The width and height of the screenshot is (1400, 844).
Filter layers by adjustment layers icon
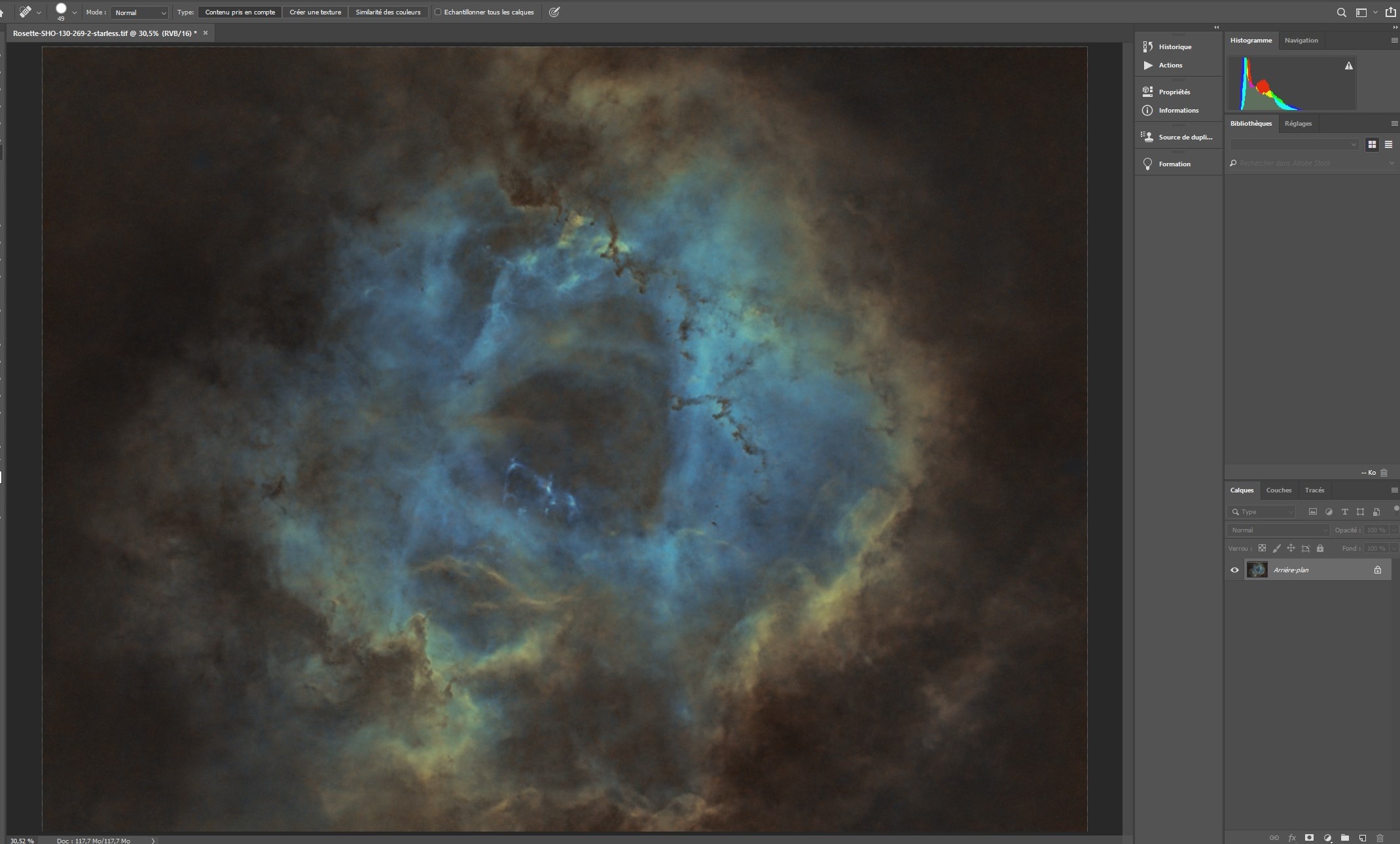pos(1329,511)
